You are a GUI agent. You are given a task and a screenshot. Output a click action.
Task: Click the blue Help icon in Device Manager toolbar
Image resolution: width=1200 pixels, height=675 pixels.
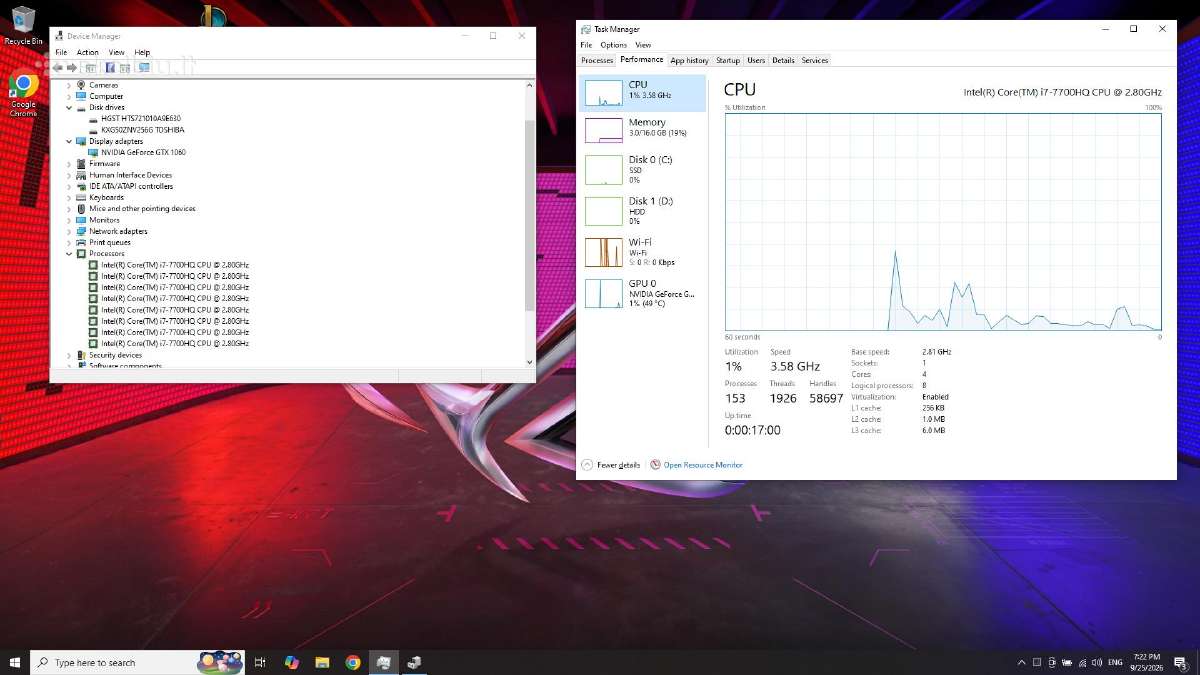pos(110,68)
